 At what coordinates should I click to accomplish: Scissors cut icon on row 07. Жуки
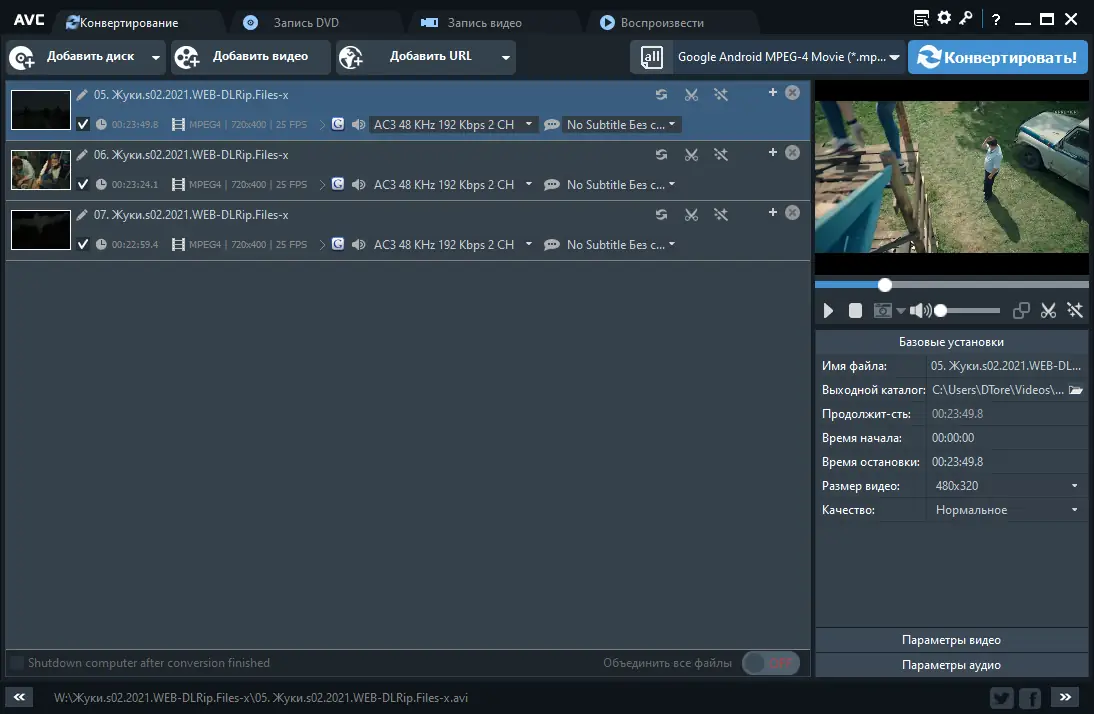pyautogui.click(x=691, y=214)
